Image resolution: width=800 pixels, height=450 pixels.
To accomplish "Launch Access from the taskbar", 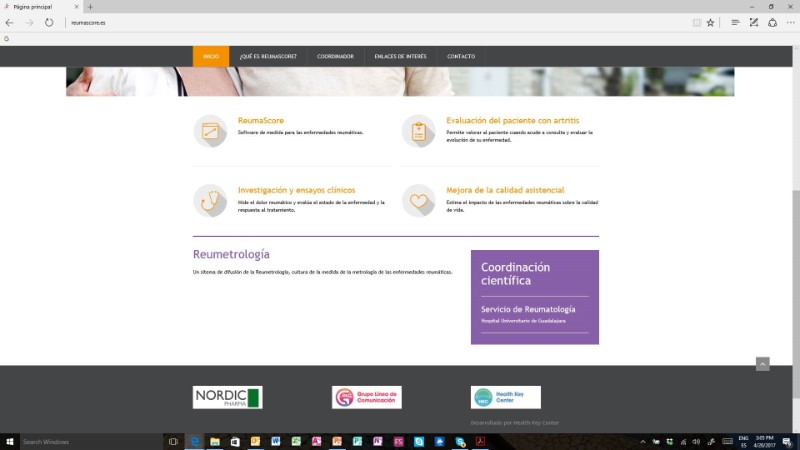I will [x=316, y=442].
